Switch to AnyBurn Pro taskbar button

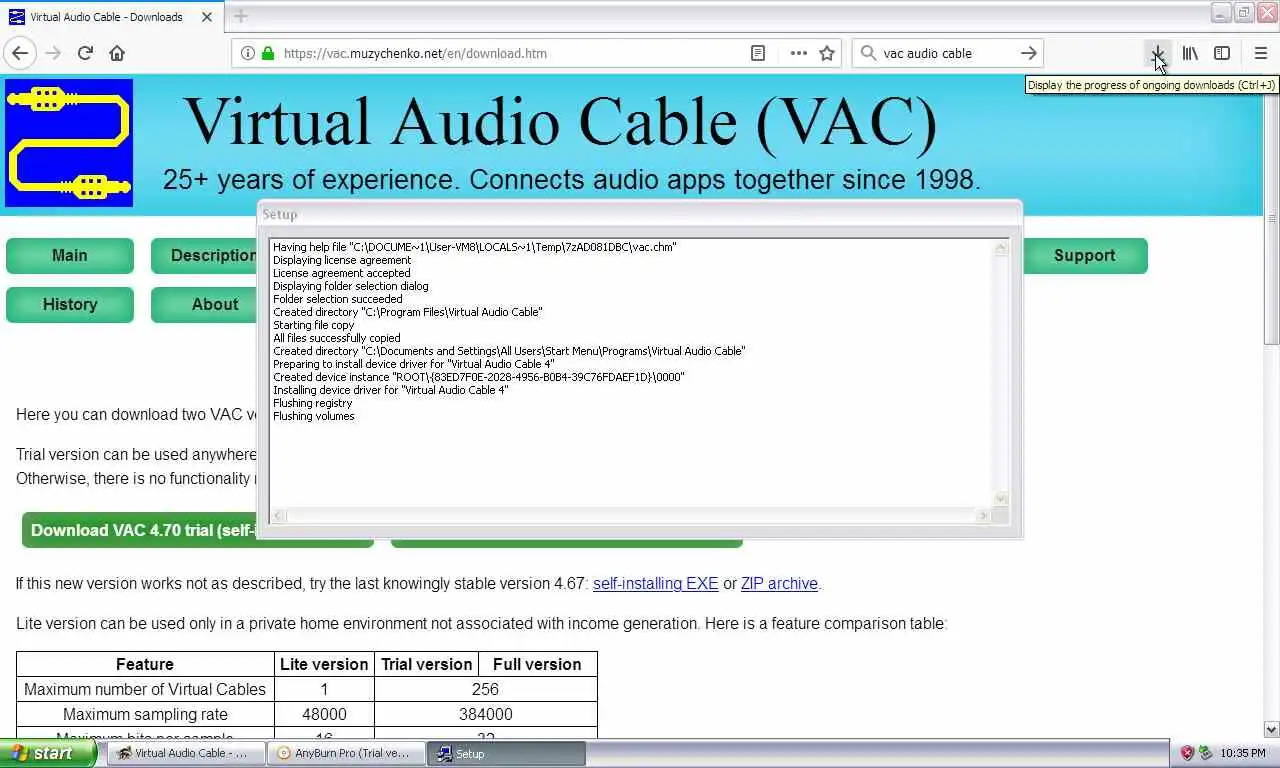346,753
